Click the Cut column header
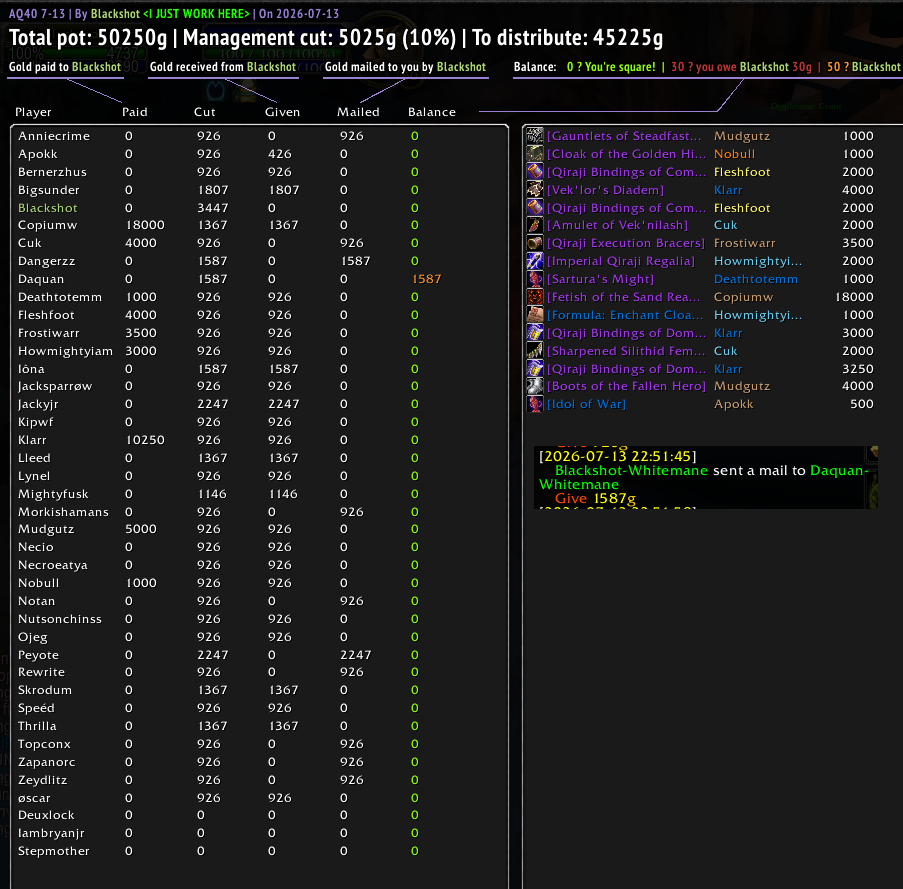The image size is (903, 889). pyautogui.click(x=204, y=112)
